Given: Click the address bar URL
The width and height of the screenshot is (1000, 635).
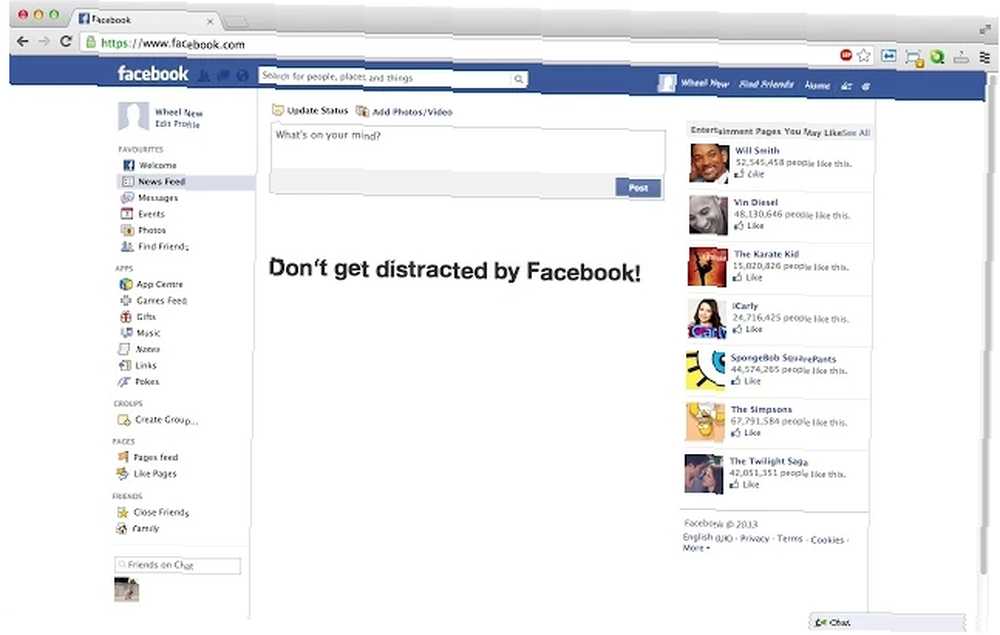Looking at the screenshot, I should pyautogui.click(x=173, y=43).
